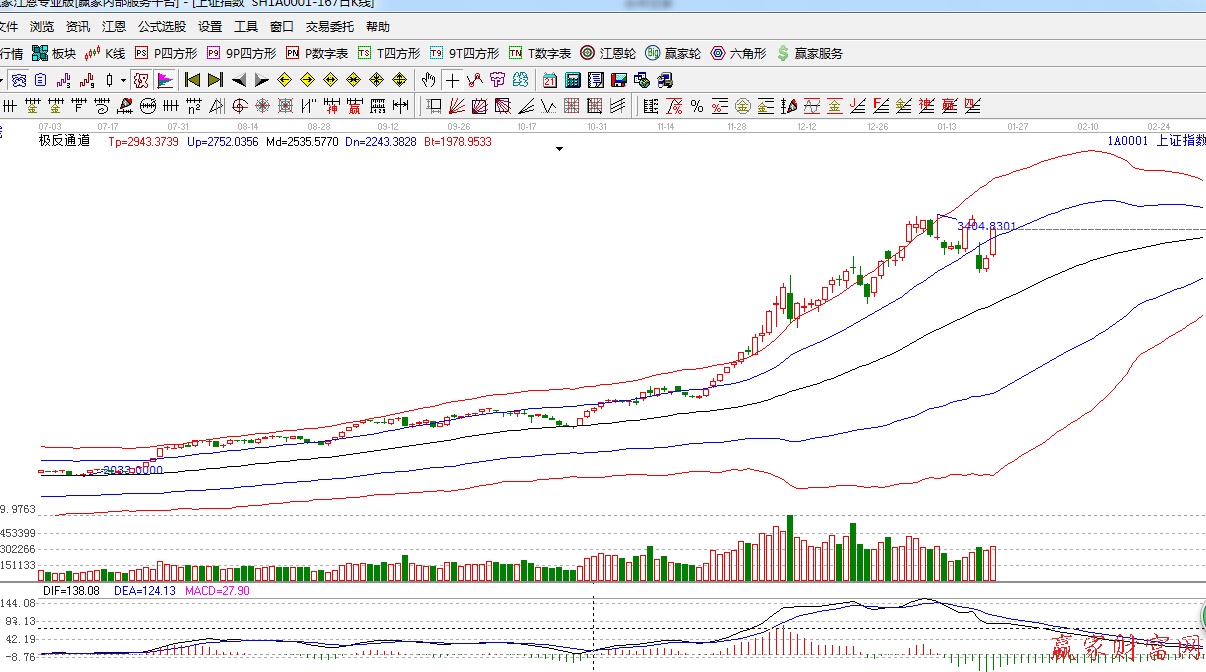Click the 极反通道 indicator label
1206x672 pixels.
pos(64,141)
